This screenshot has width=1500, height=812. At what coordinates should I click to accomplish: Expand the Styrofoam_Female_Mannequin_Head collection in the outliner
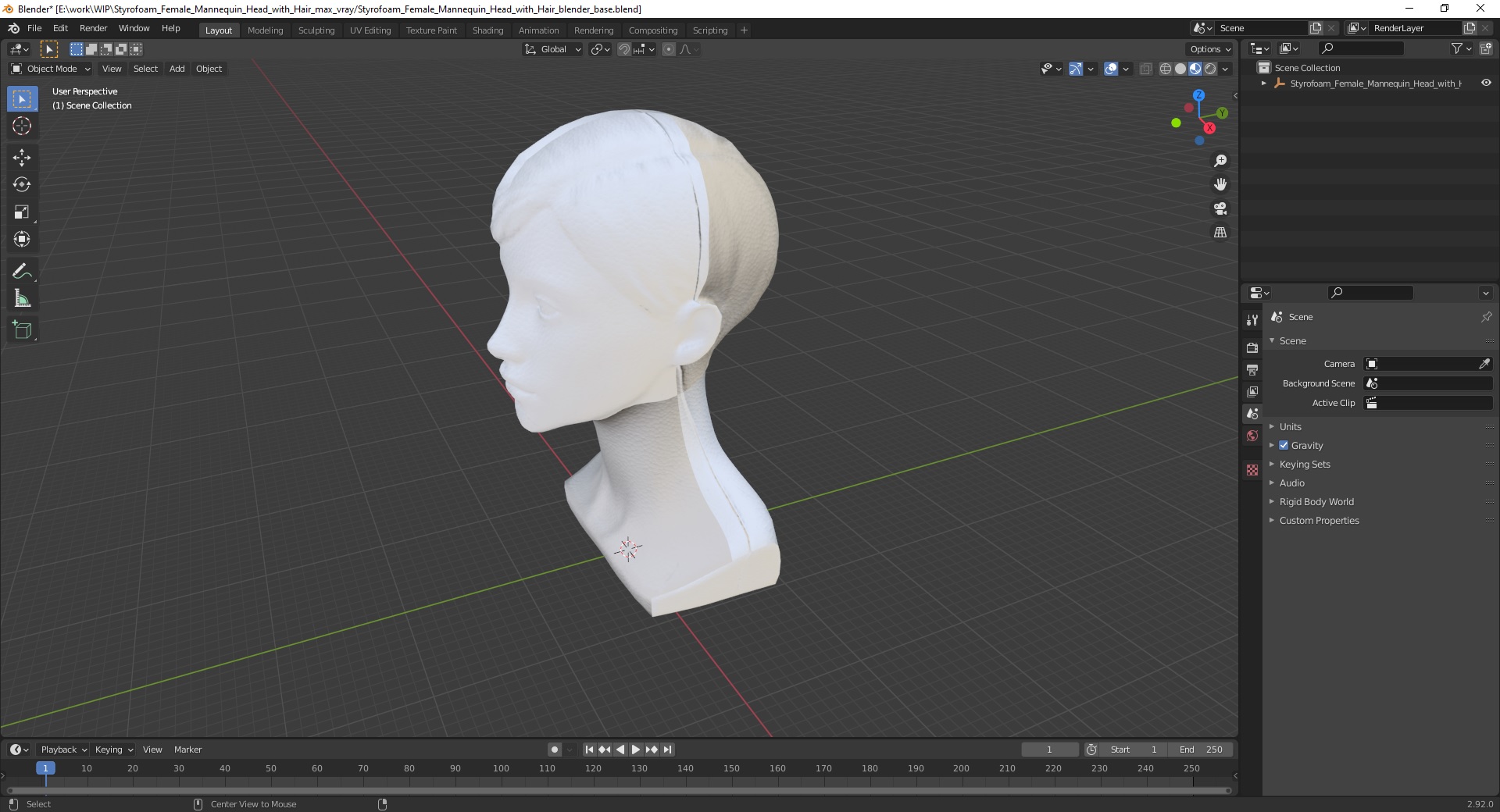click(1264, 83)
